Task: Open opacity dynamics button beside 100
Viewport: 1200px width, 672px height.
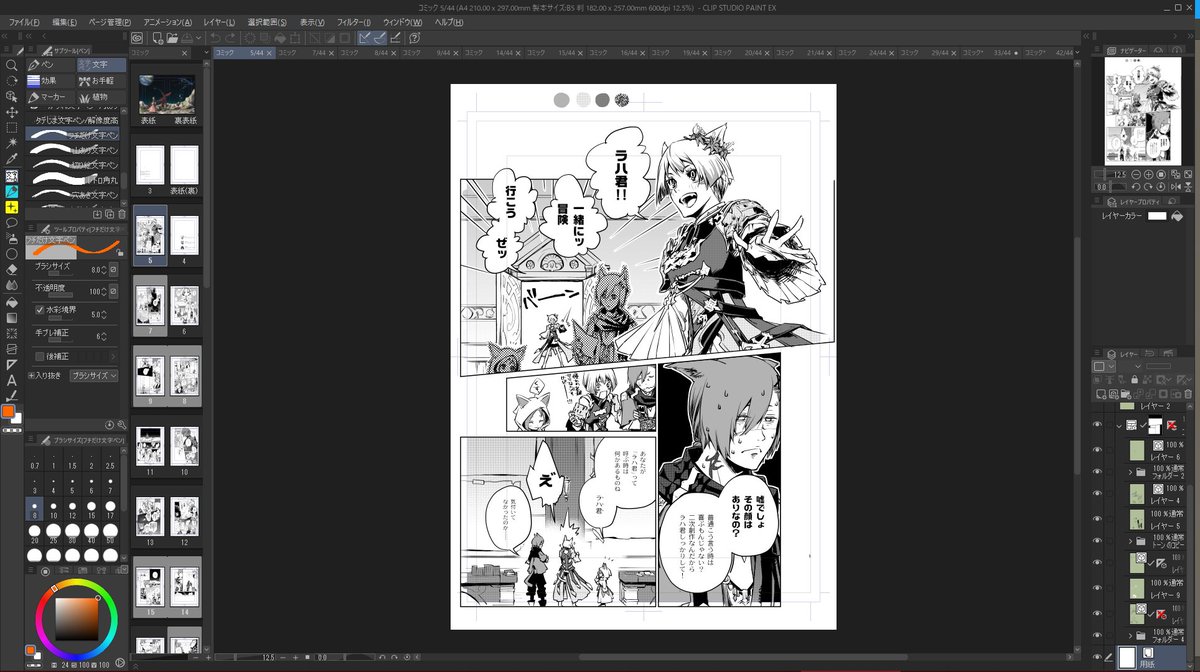Action: tap(113, 292)
